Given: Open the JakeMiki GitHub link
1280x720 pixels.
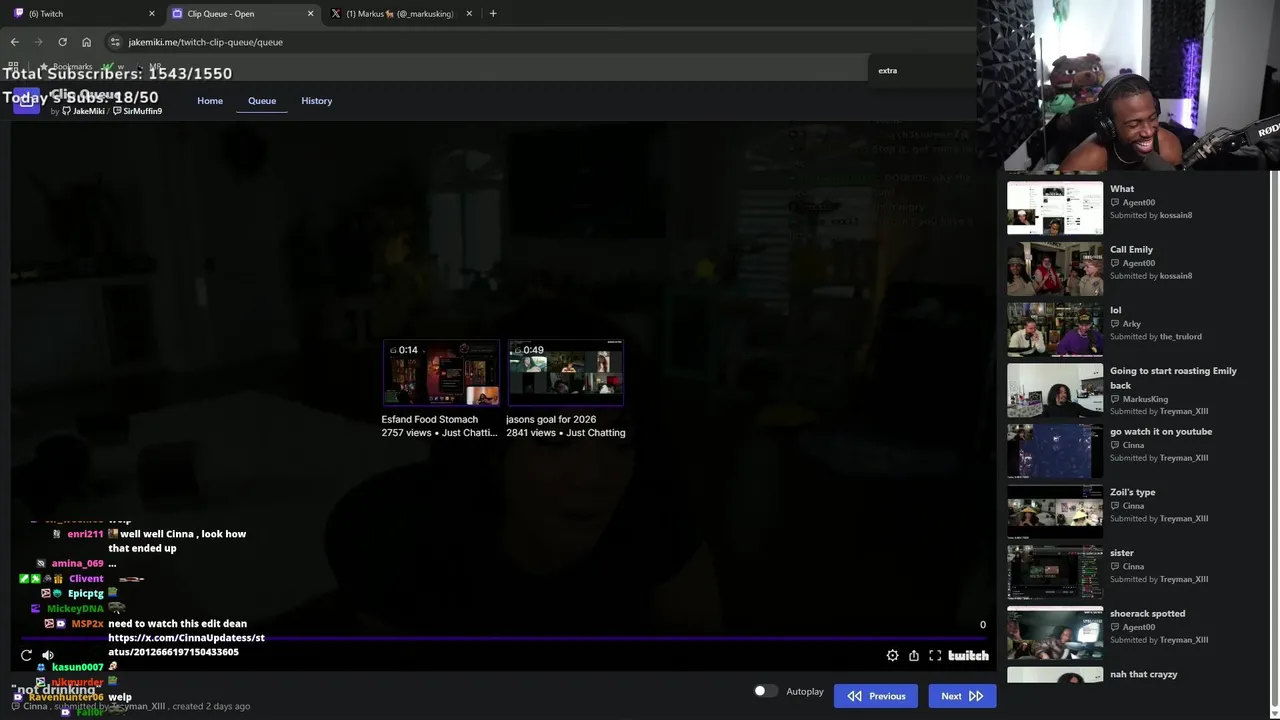Looking at the screenshot, I should [84, 111].
